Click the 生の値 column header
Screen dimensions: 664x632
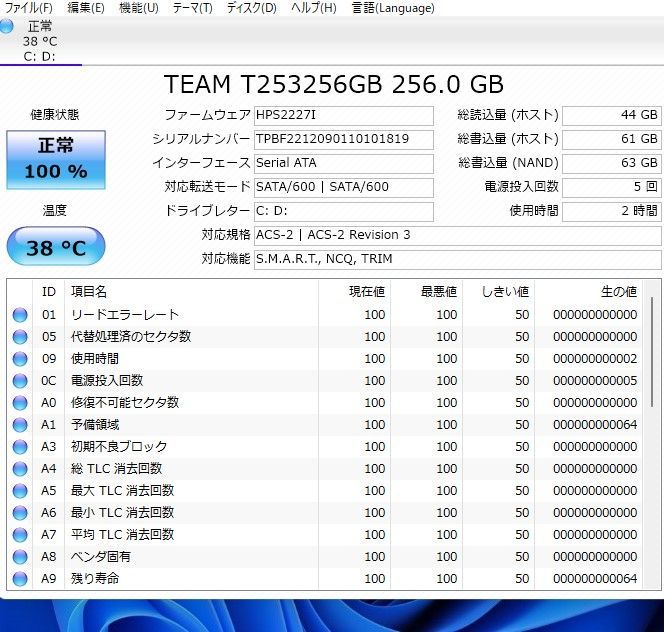point(589,292)
